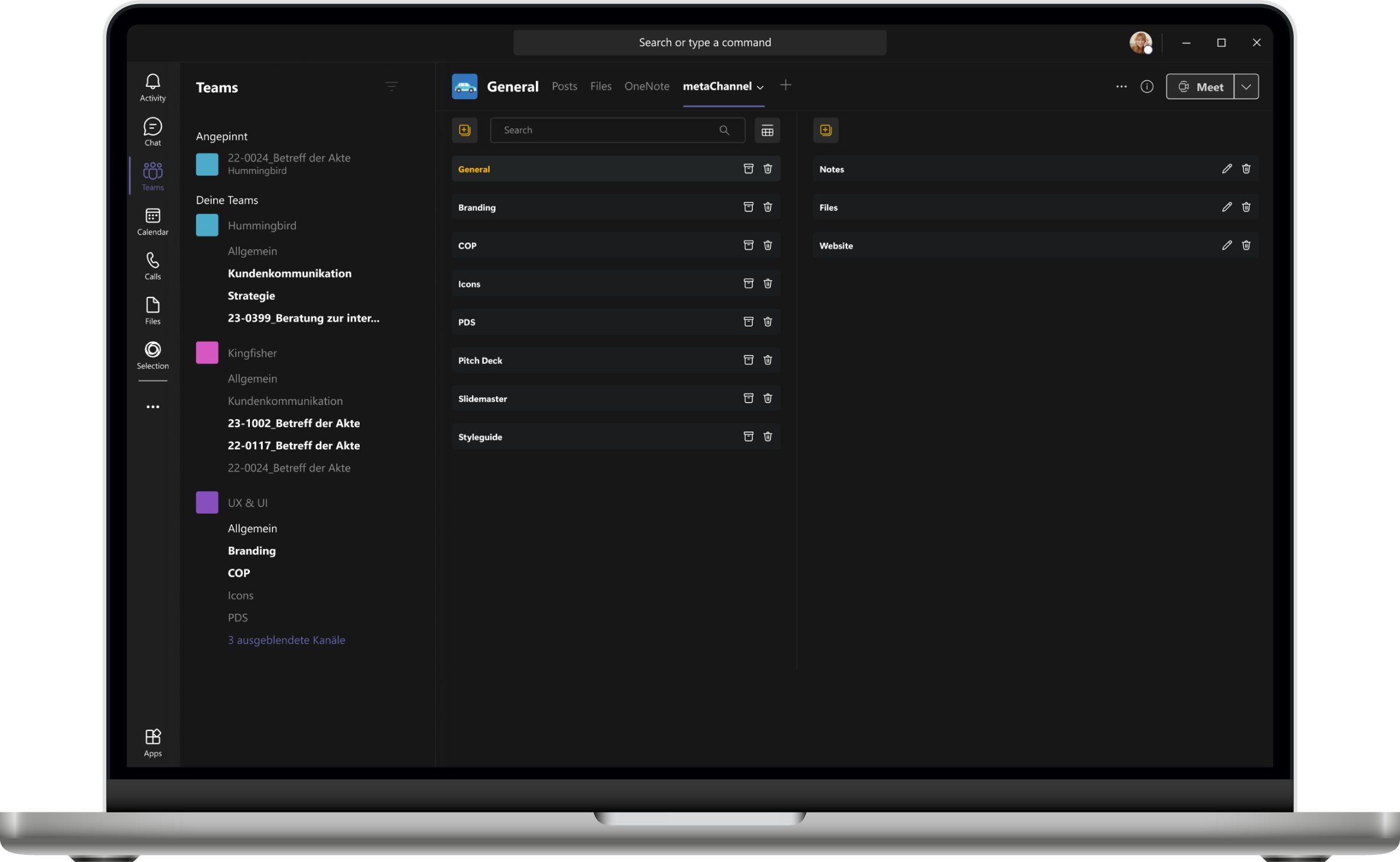The width and height of the screenshot is (1400, 862).
Task: Select the UX & UI team
Action: [248, 503]
